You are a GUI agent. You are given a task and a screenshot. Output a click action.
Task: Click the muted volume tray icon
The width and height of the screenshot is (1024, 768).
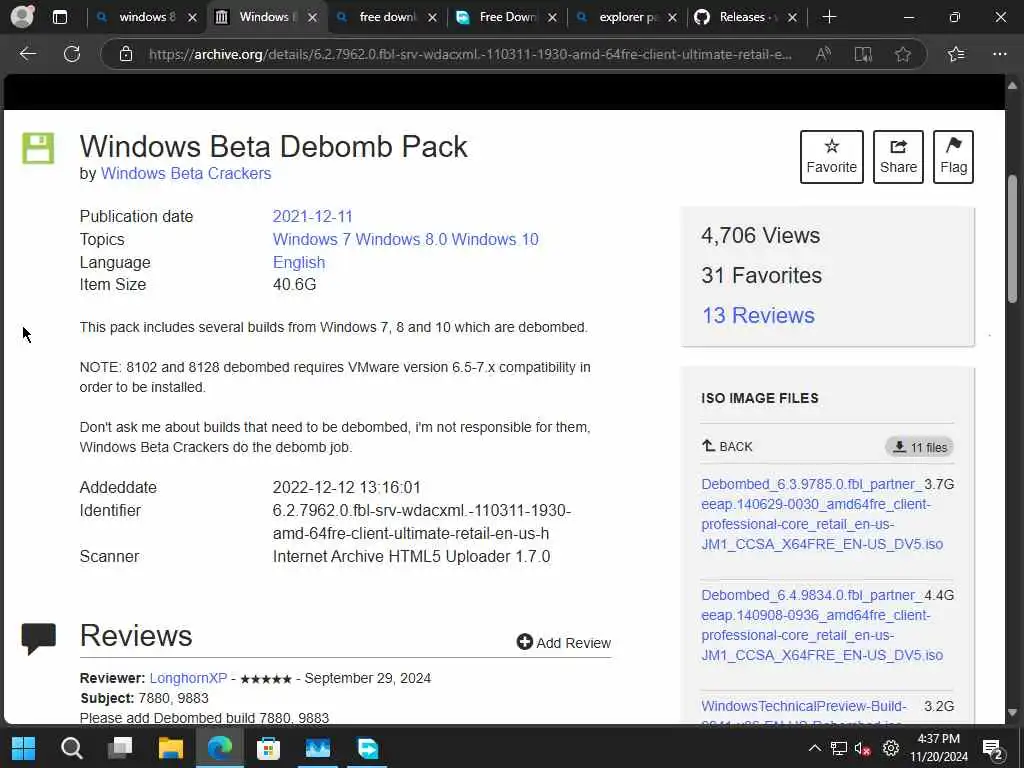[x=863, y=748]
